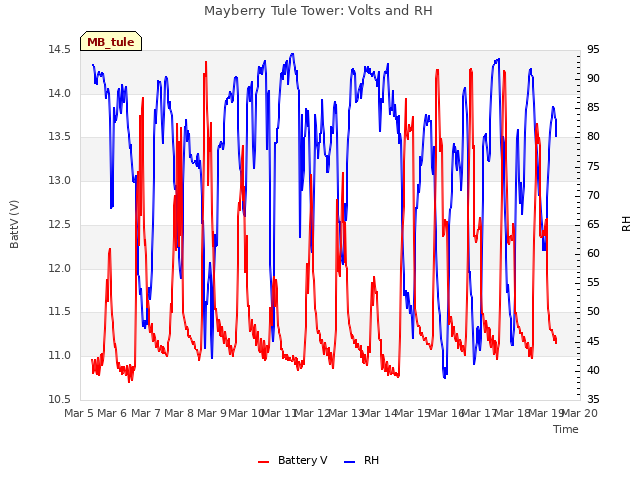Click the 70 right axis value
The height and width of the screenshot is (480, 640).
pyautogui.click(x=593, y=196)
